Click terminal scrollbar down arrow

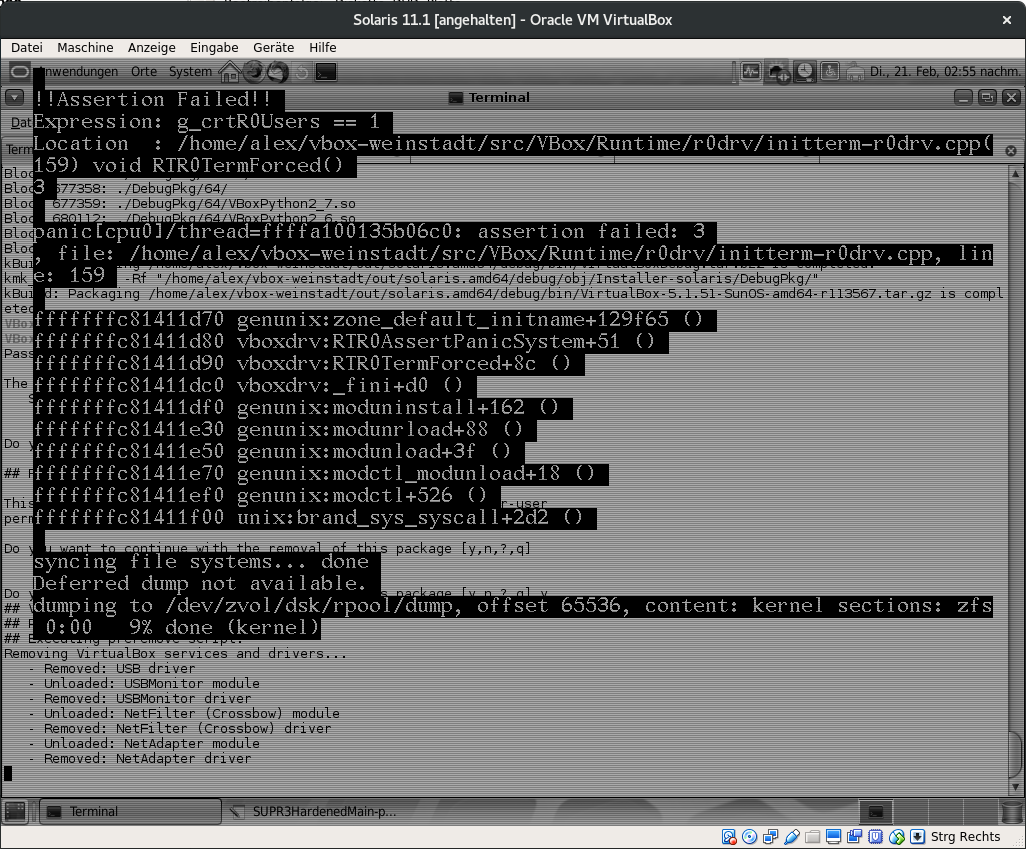[1016, 787]
